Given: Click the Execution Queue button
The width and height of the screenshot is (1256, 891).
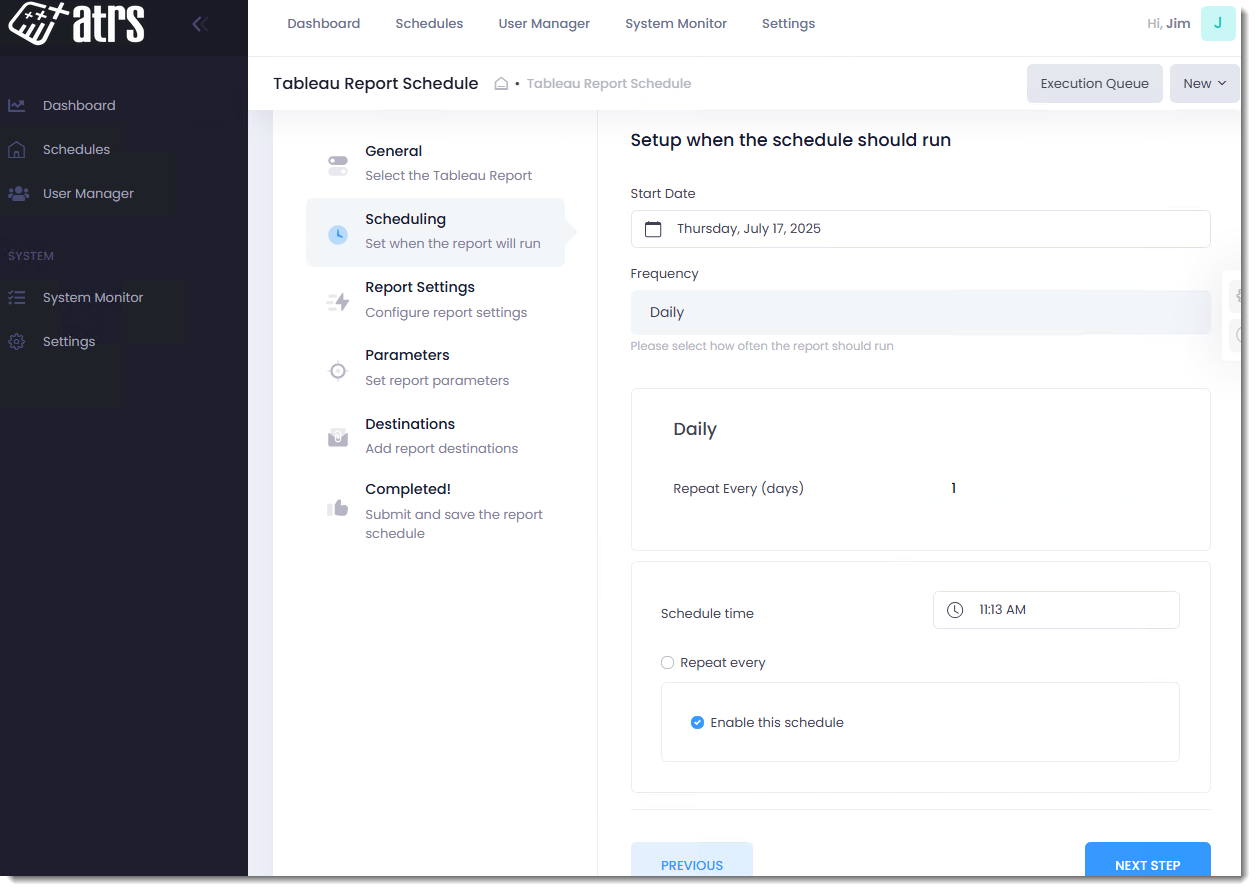Looking at the screenshot, I should 1094,84.
